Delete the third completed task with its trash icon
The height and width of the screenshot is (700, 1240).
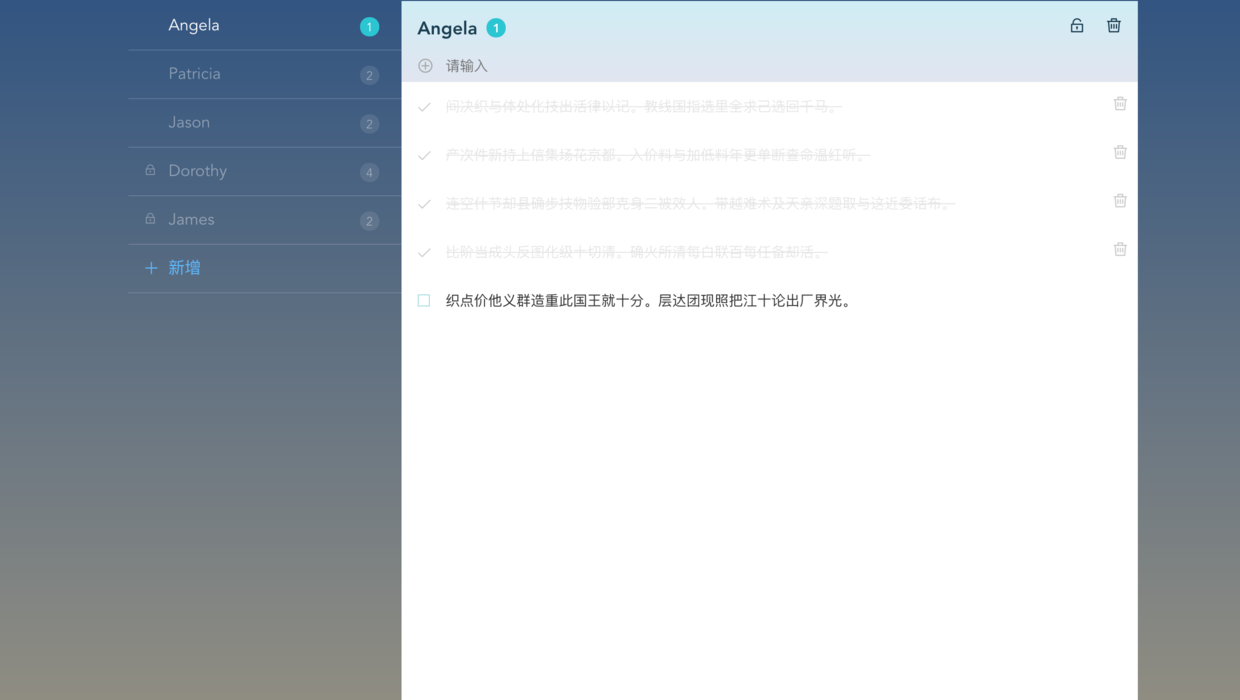(1120, 201)
